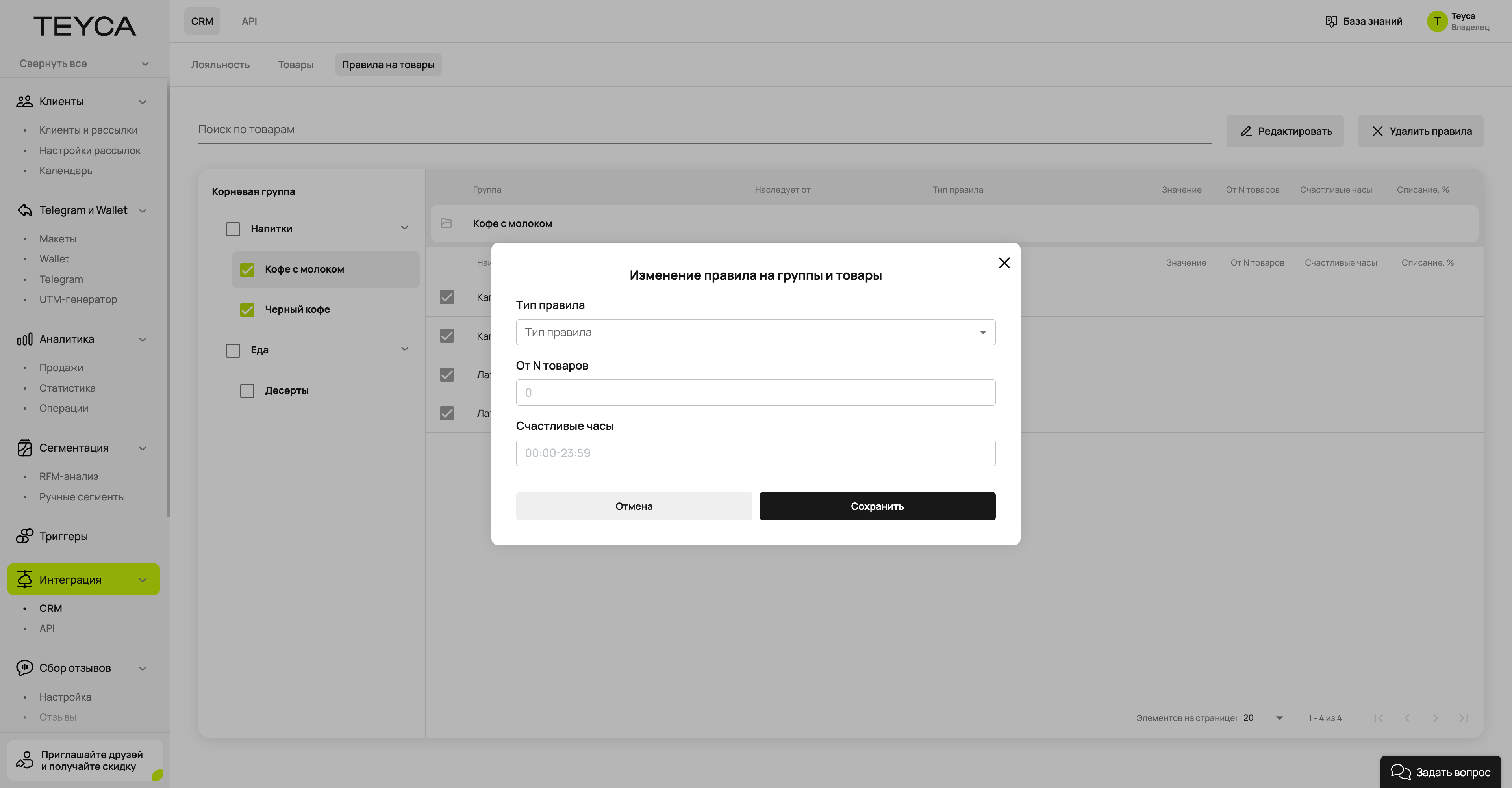The height and width of the screenshot is (788, 1512).
Task: Click the Сегментация icon in sidebar
Action: click(24, 448)
